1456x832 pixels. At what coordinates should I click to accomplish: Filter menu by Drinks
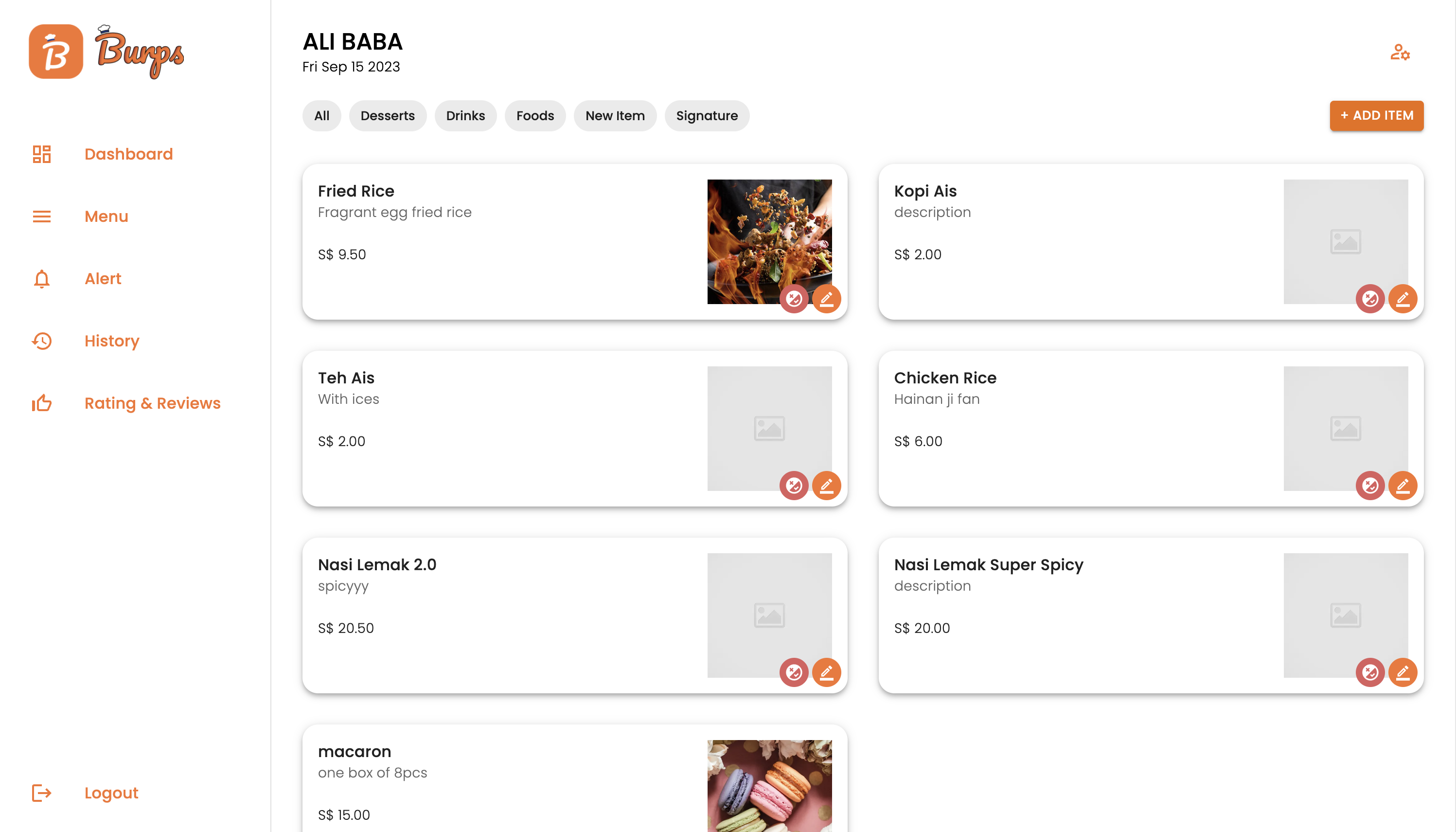465,115
